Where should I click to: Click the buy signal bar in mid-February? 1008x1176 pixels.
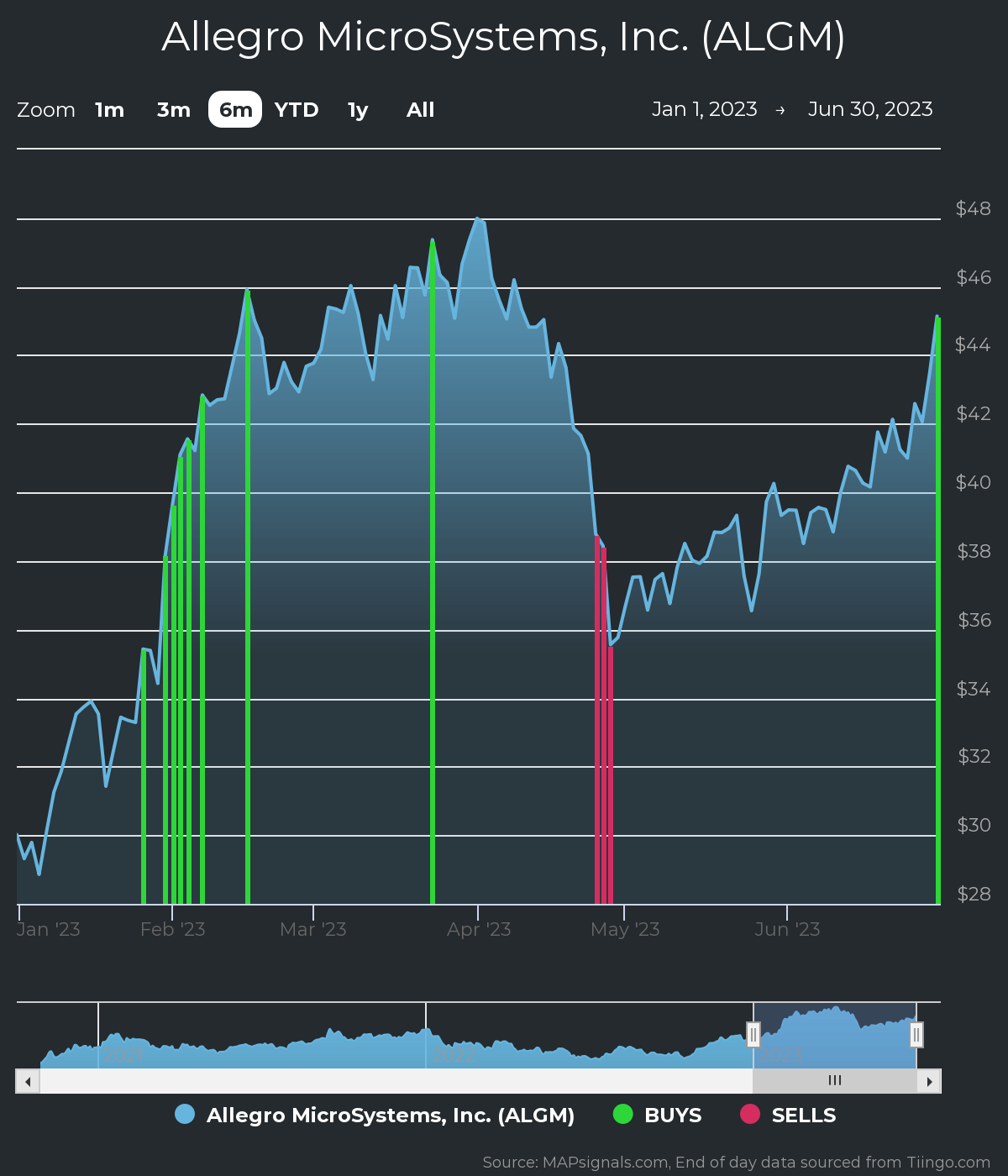pos(248,597)
